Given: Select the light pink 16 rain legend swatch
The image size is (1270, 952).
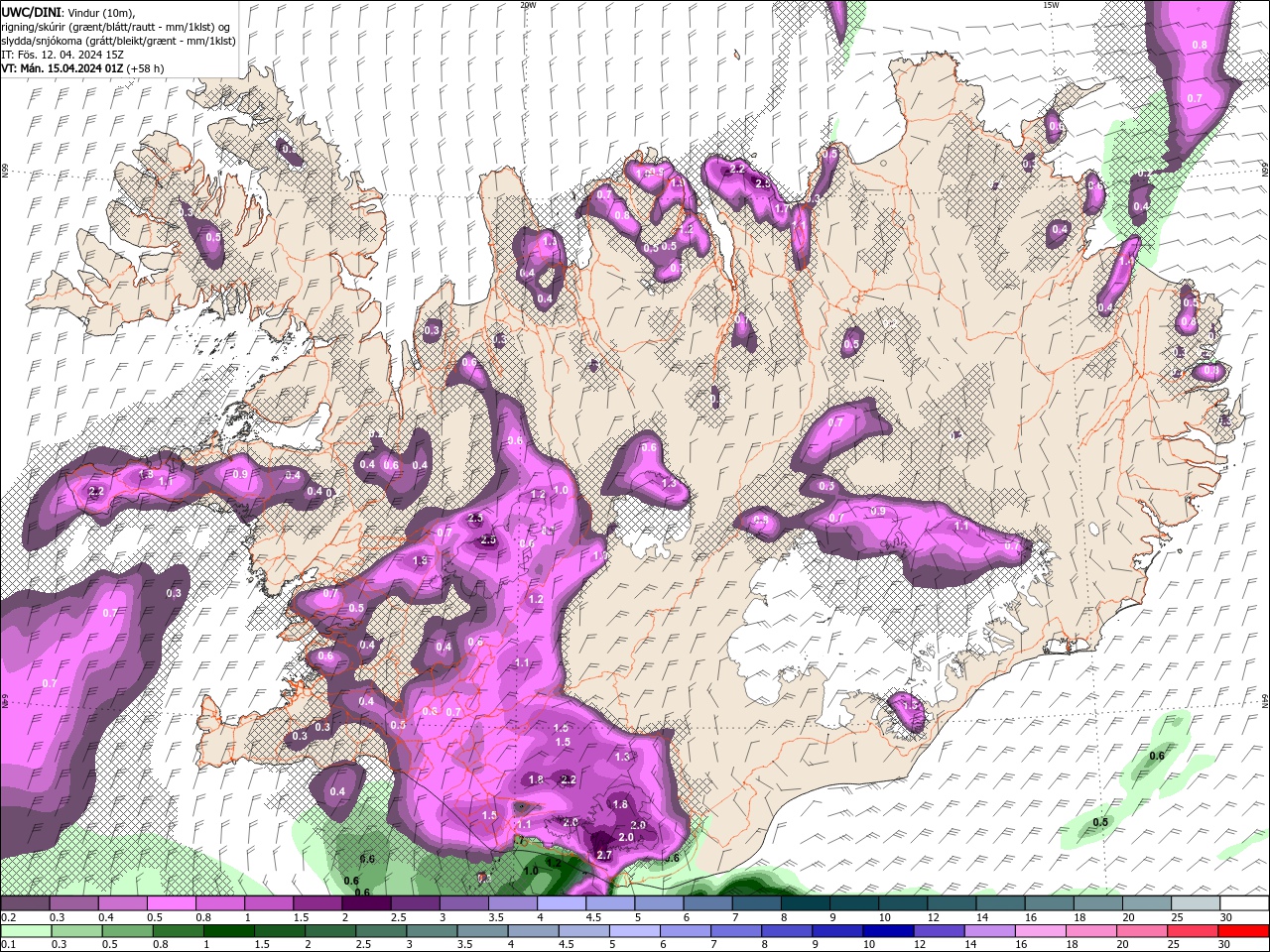Looking at the screenshot, I should coord(1040,931).
